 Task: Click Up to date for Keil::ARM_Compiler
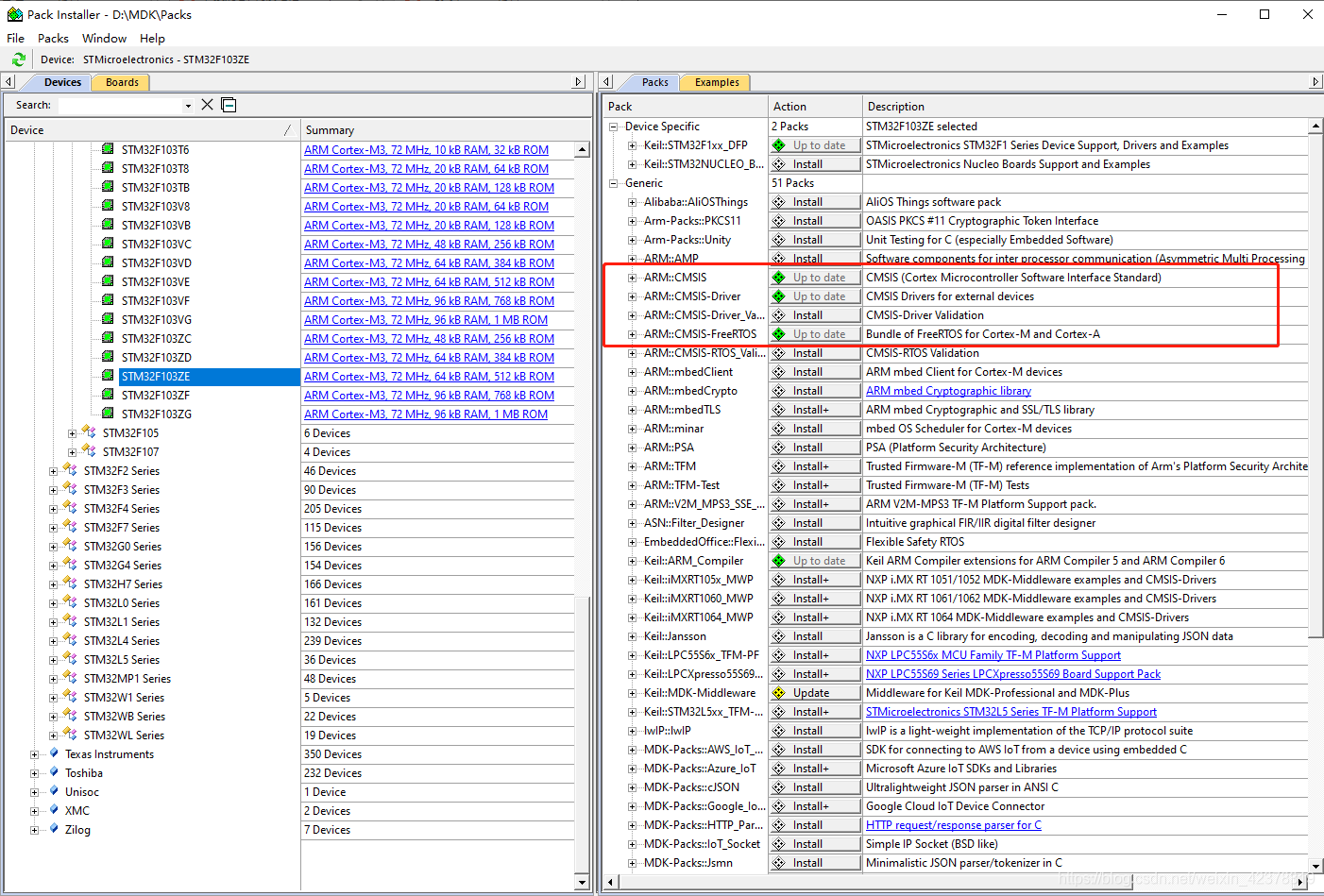pyautogui.click(x=815, y=561)
